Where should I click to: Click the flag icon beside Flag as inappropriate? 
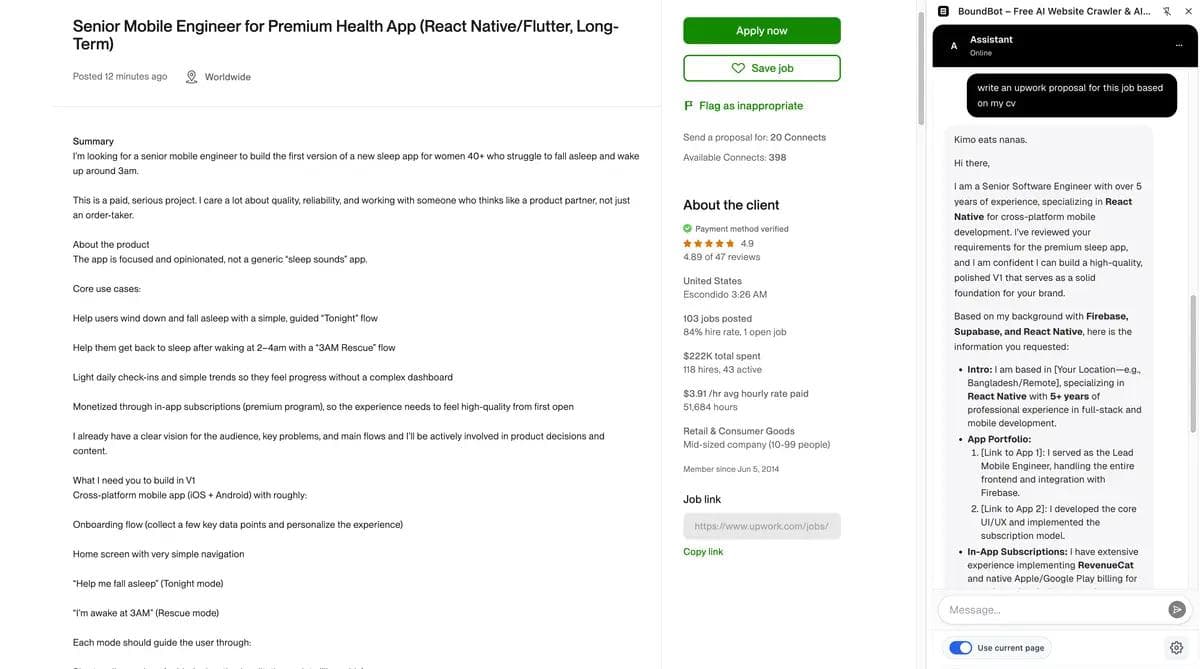[687, 103]
